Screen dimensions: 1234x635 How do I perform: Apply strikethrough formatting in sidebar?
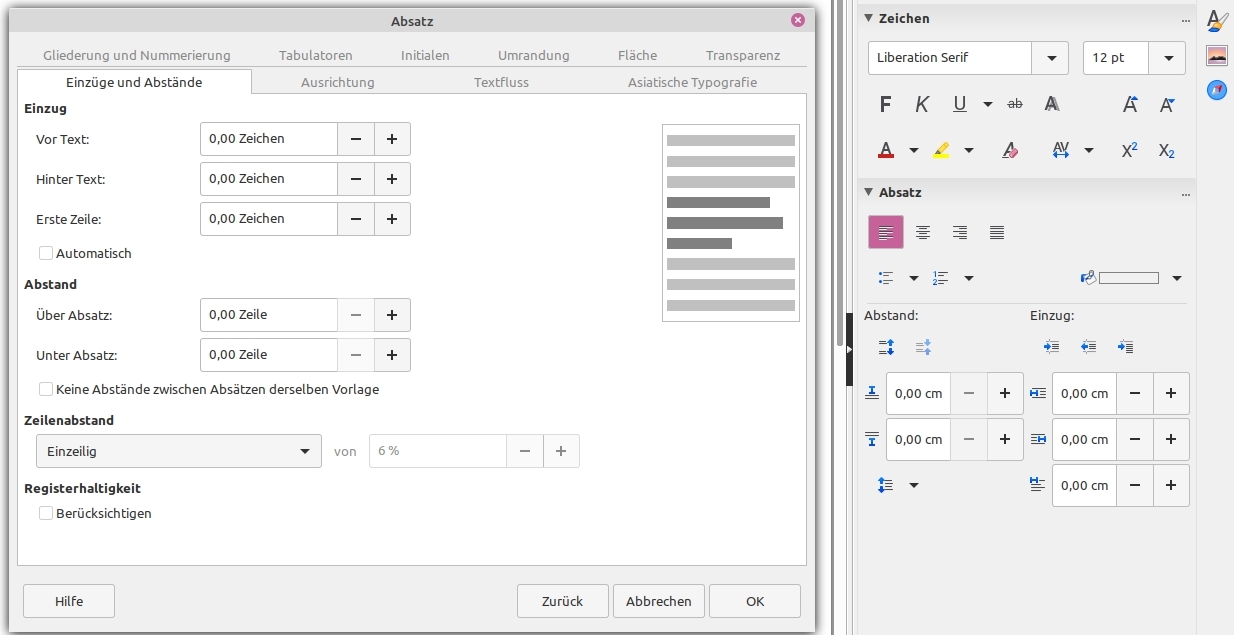(1015, 104)
